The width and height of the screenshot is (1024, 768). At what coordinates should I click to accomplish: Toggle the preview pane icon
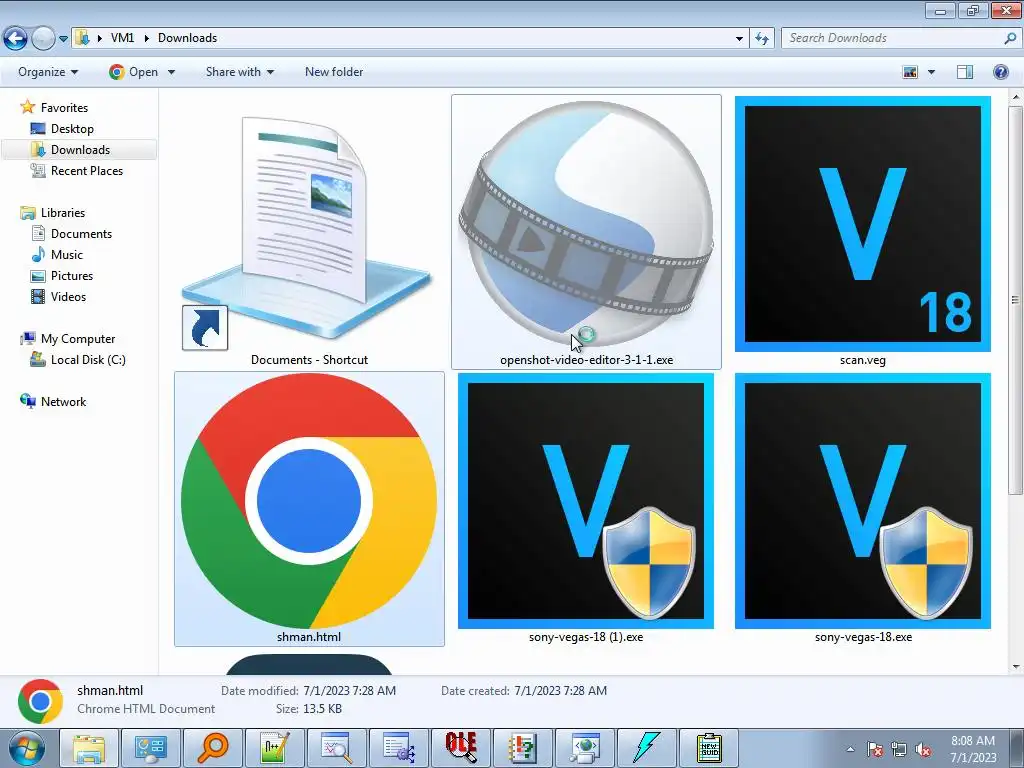point(965,72)
